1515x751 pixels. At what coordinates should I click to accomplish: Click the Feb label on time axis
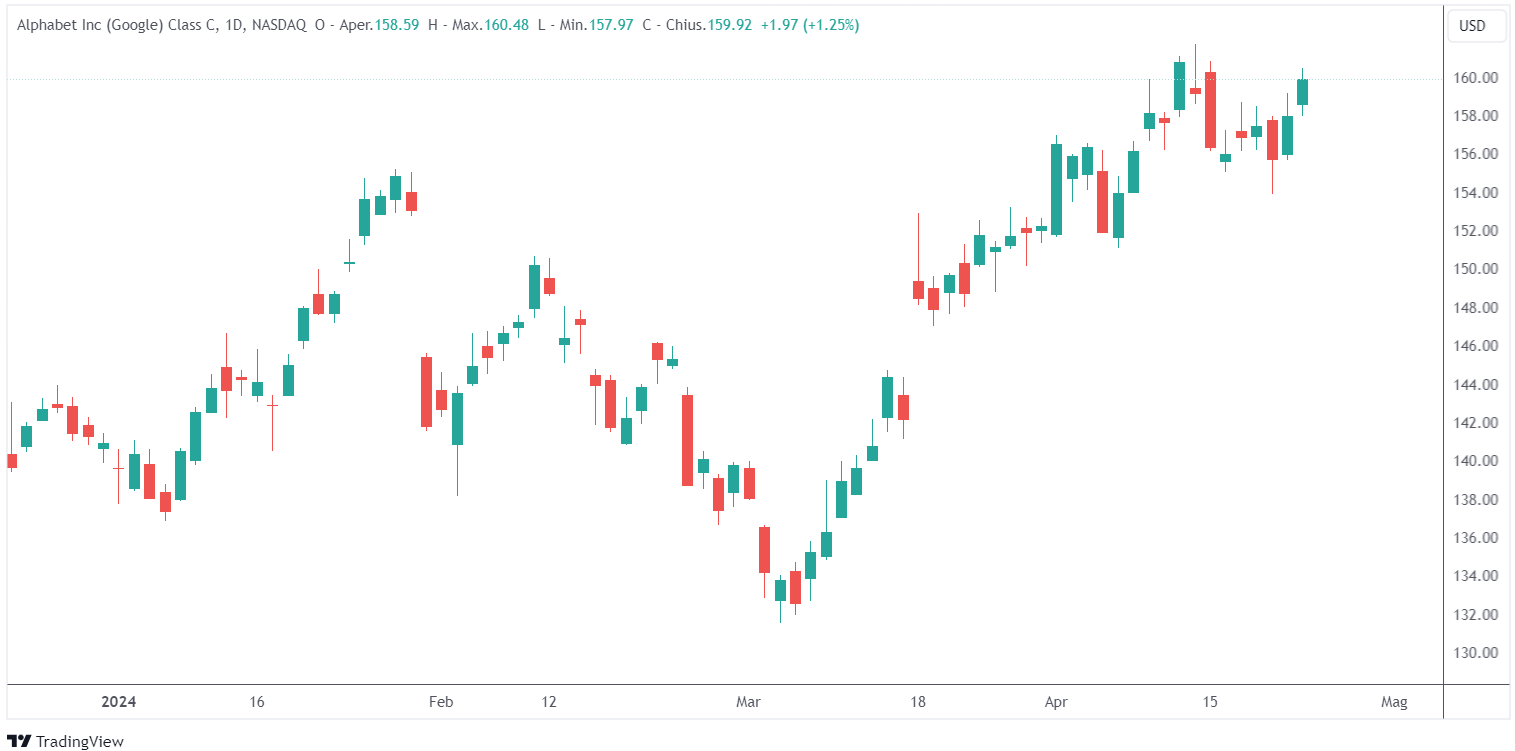440,702
